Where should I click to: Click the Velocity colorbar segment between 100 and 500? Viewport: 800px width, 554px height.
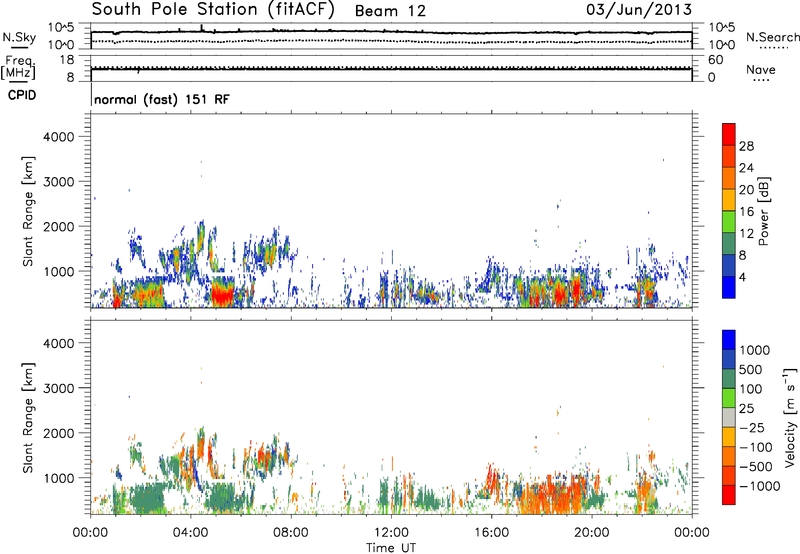(729, 379)
